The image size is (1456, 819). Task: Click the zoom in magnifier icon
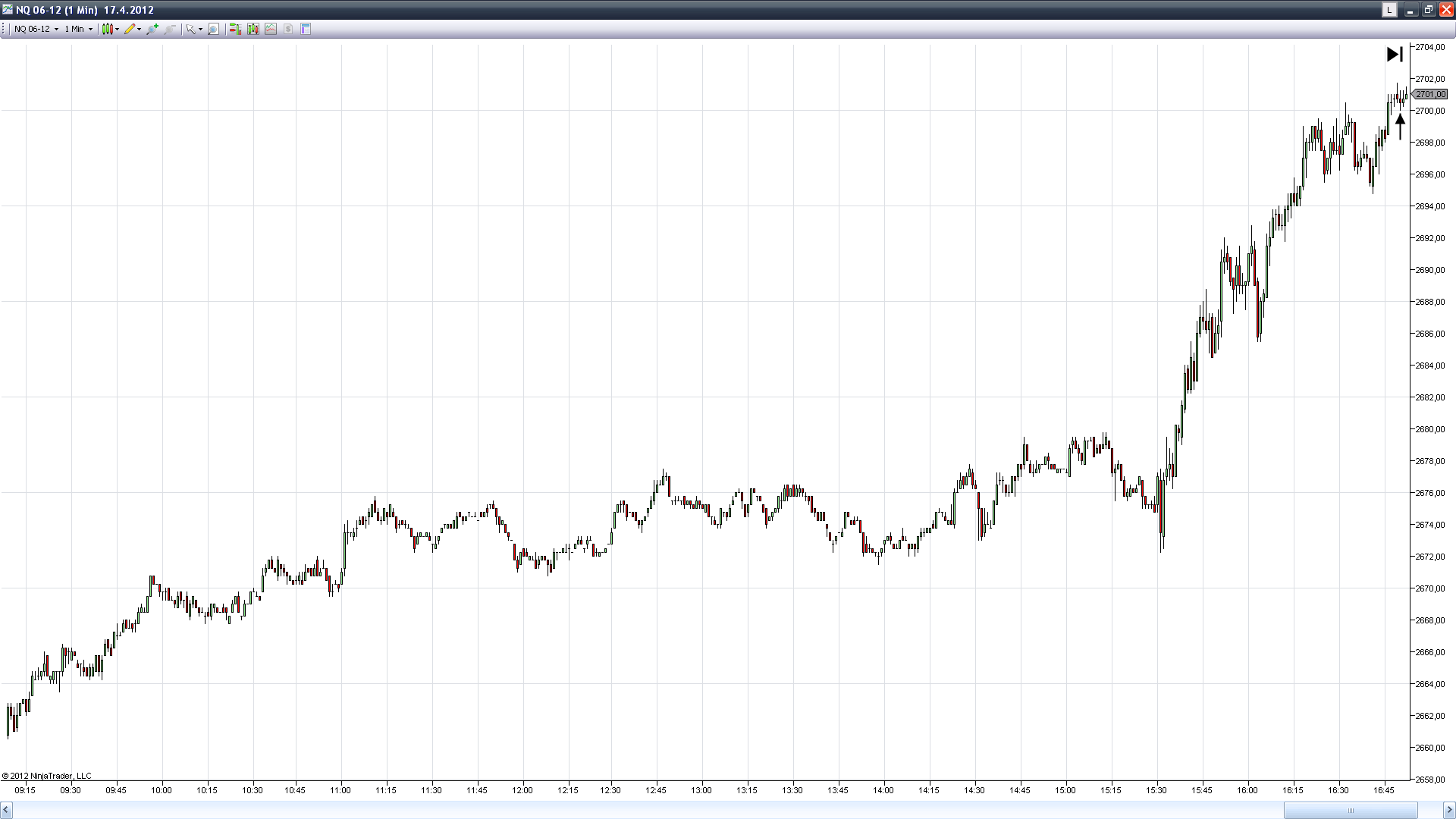point(152,29)
